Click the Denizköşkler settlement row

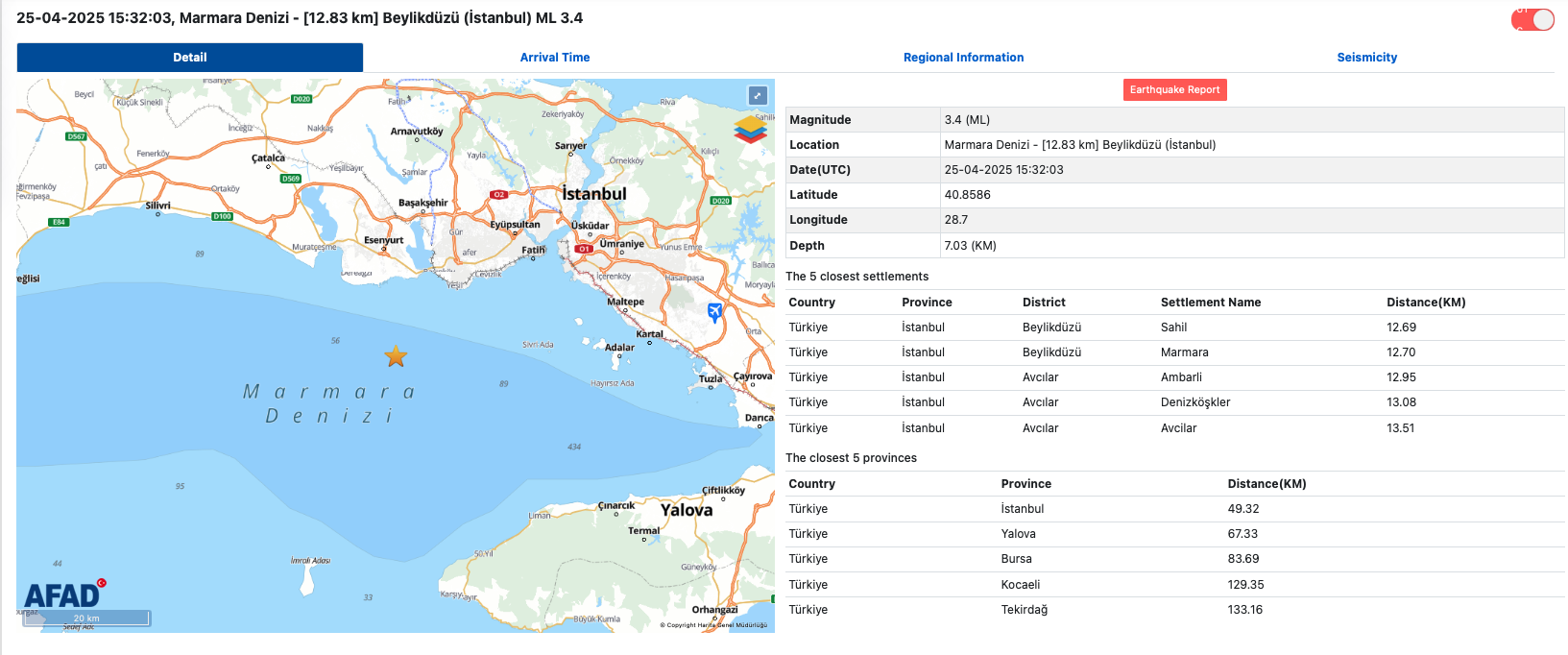point(1174,402)
